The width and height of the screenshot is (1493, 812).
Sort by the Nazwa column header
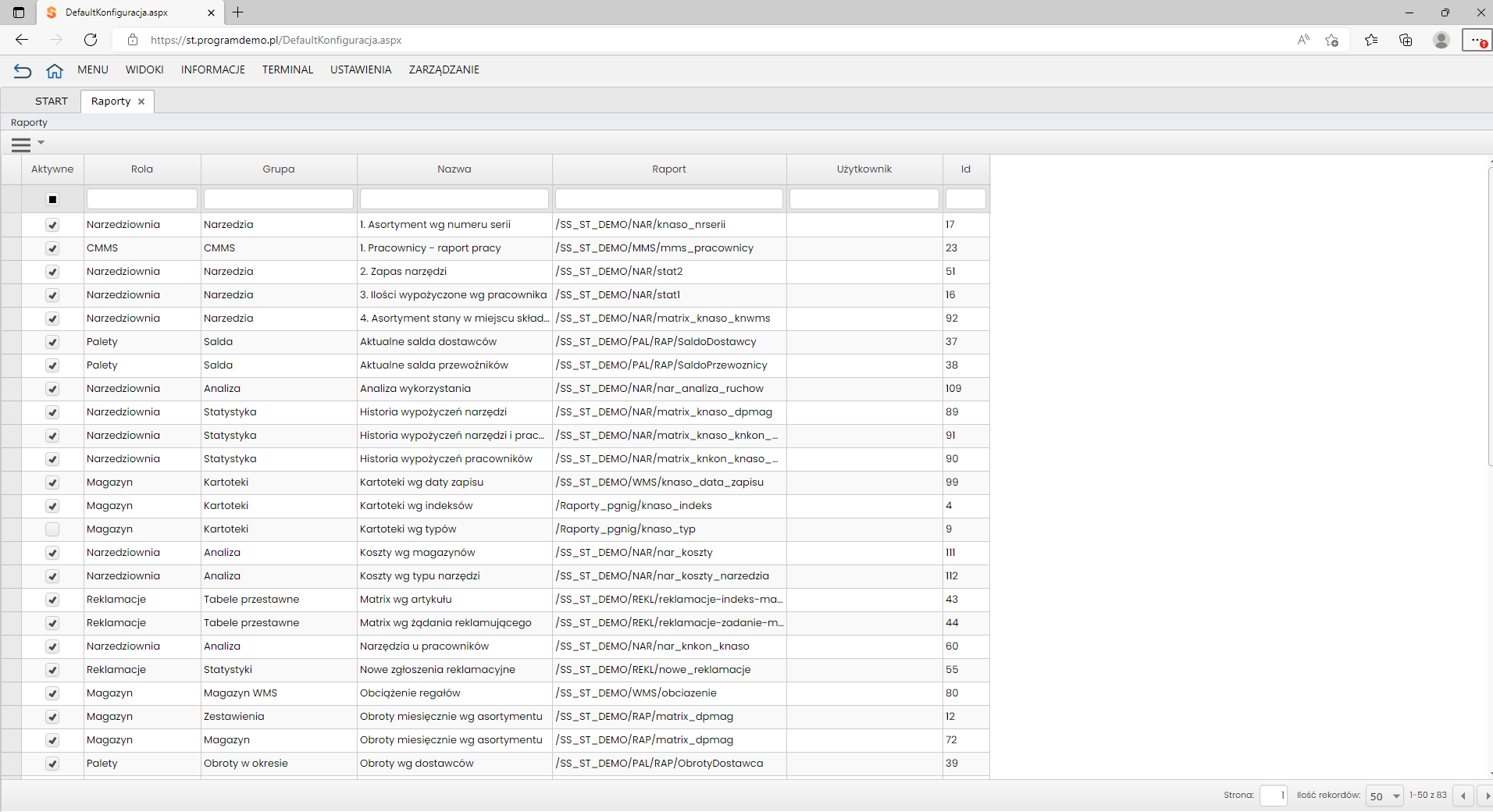454,169
